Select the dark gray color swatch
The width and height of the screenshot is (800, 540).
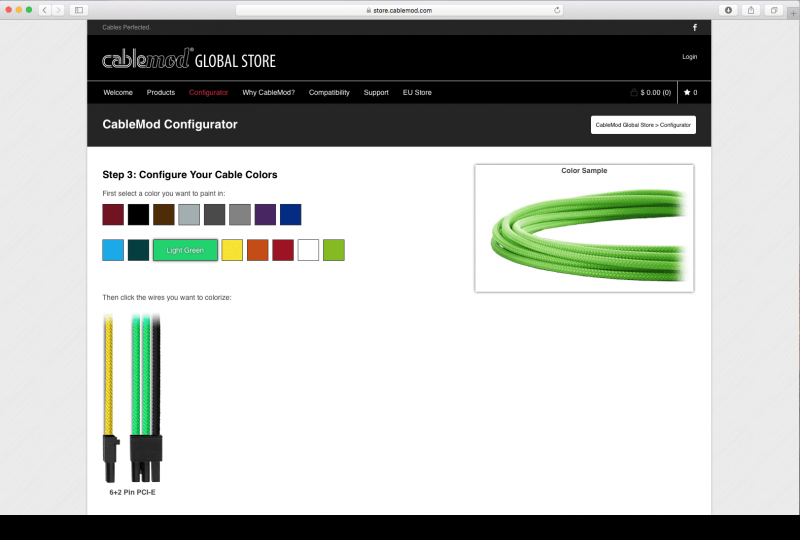point(214,214)
